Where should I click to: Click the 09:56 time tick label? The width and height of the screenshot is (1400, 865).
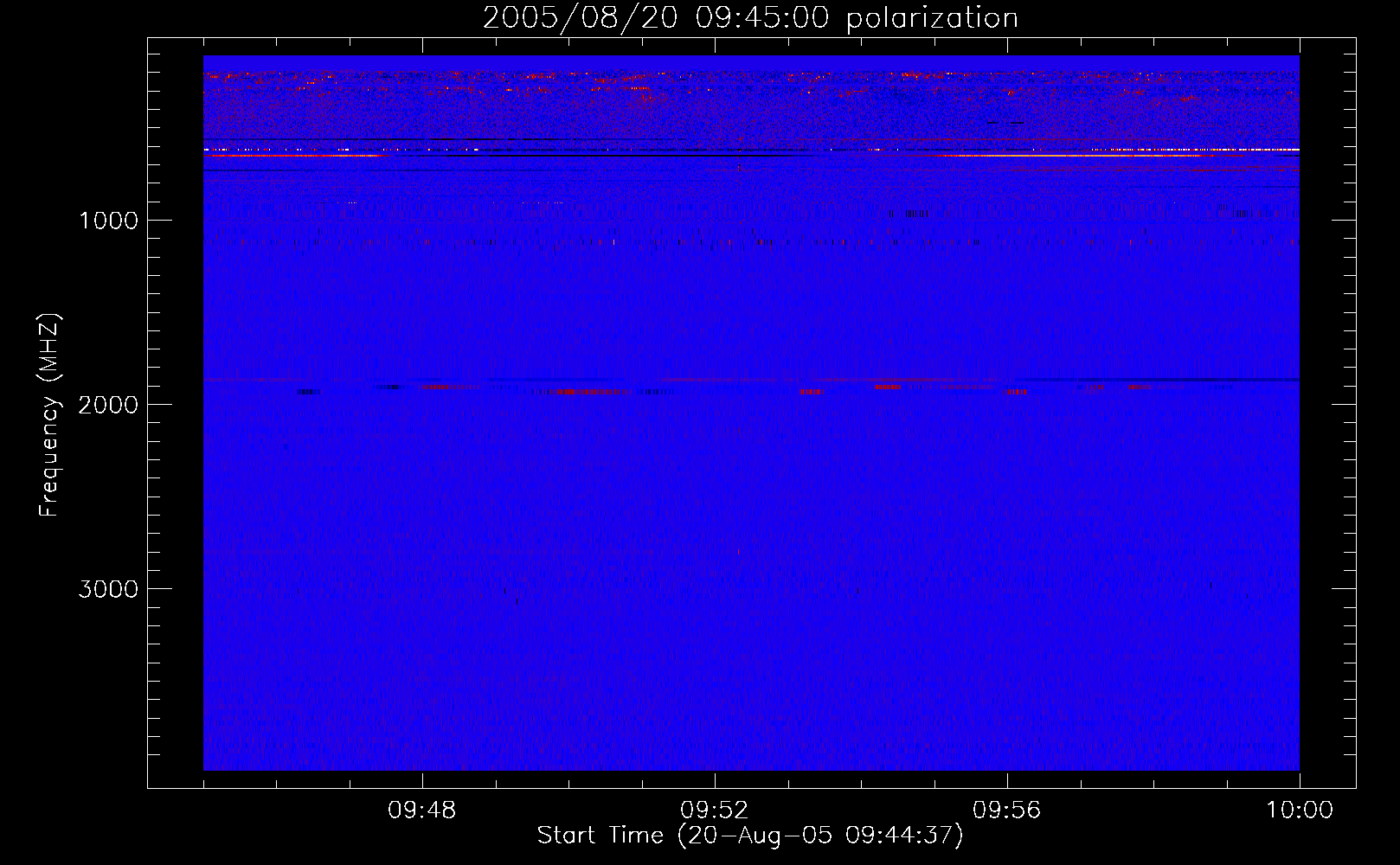pos(1007,811)
